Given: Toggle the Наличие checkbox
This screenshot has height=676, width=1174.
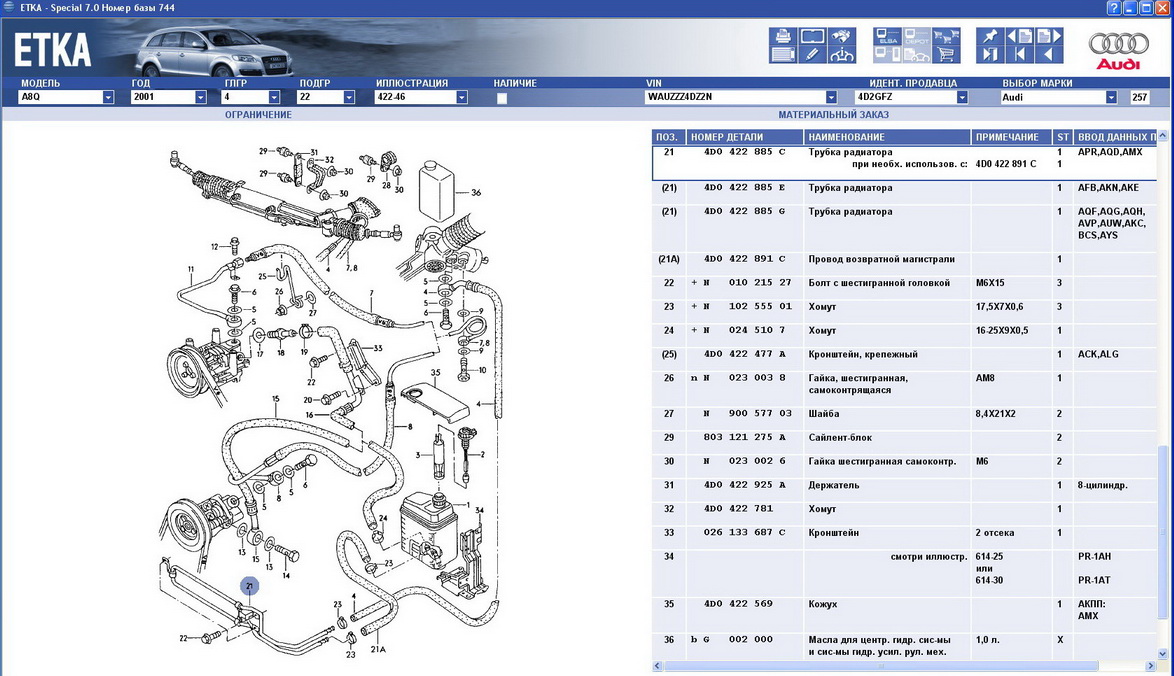Looking at the screenshot, I should click(x=502, y=98).
